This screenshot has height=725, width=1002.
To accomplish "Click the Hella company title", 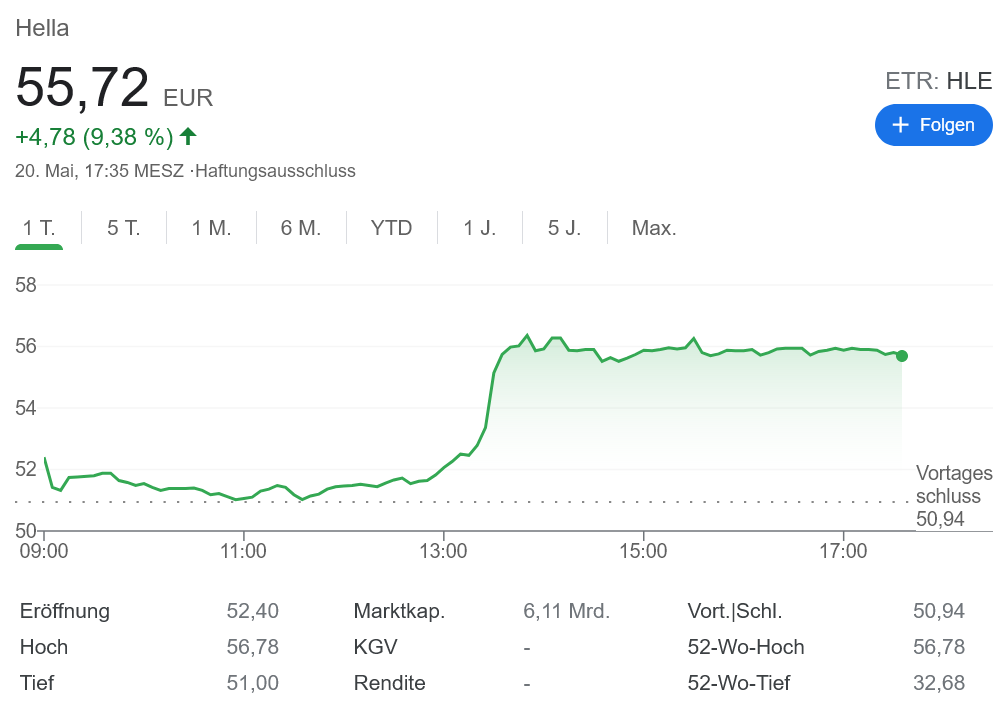I will (42, 28).
